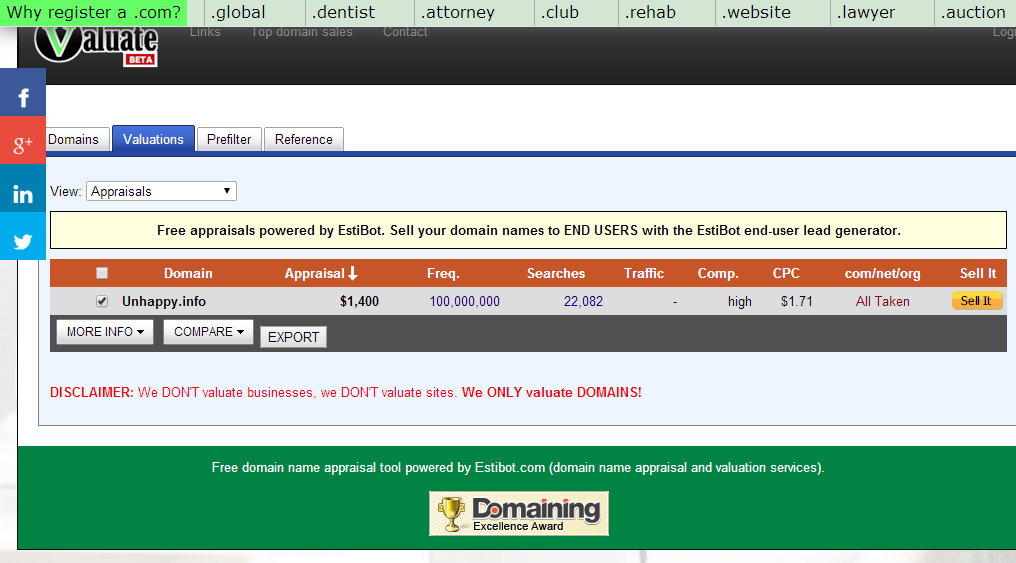
Task: Share on LinkedIn sidebar icon
Action: (x=23, y=189)
